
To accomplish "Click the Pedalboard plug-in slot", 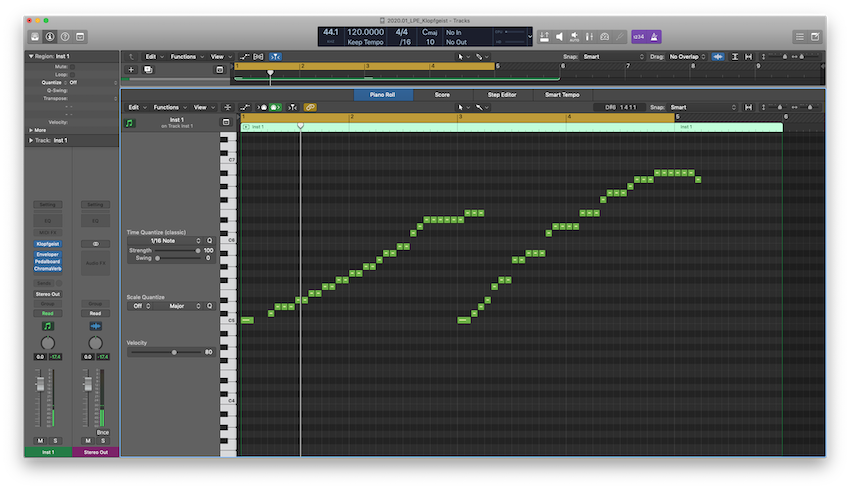I will pyautogui.click(x=48, y=261).
